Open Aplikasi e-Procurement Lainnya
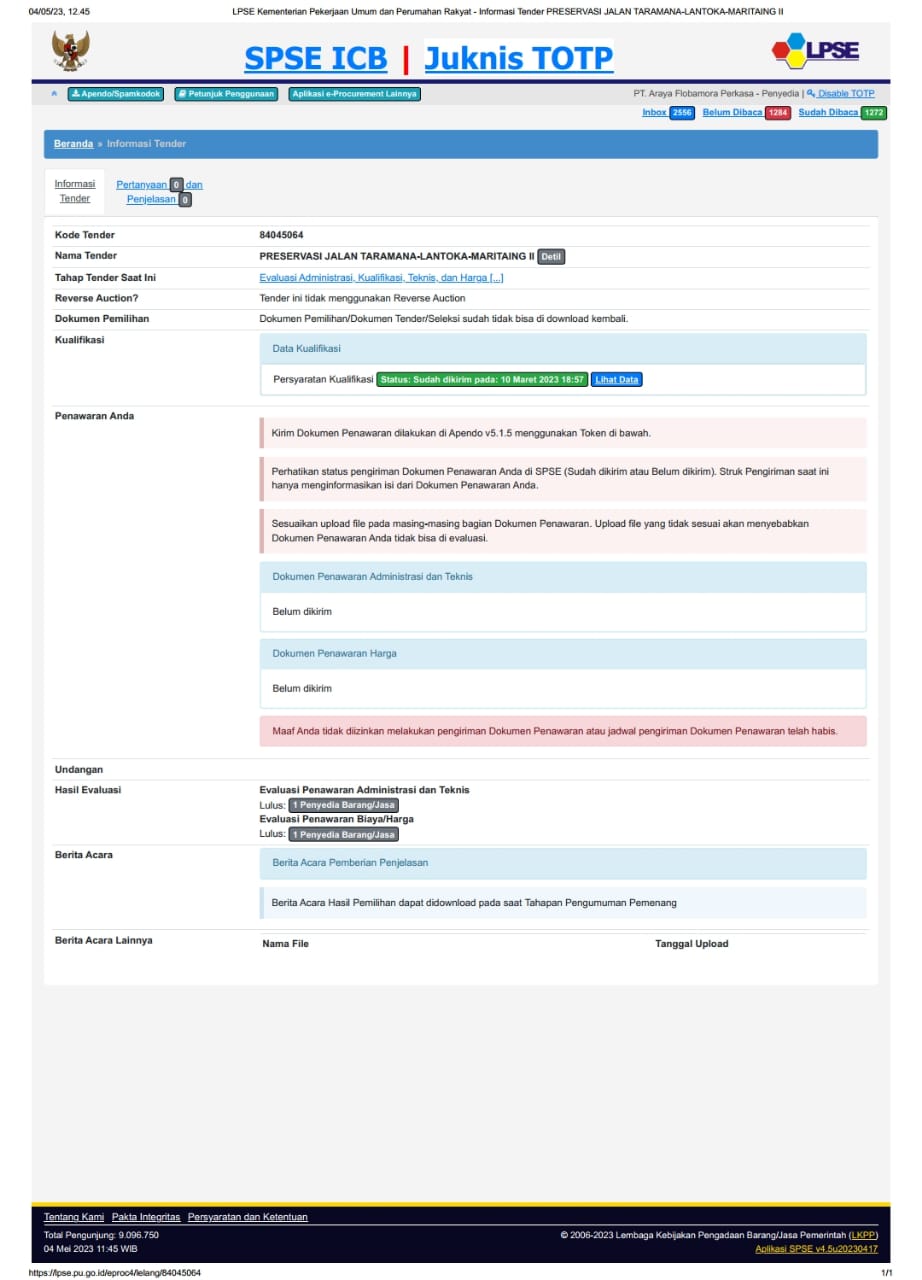This screenshot has height=1280, width=922. tap(354, 94)
